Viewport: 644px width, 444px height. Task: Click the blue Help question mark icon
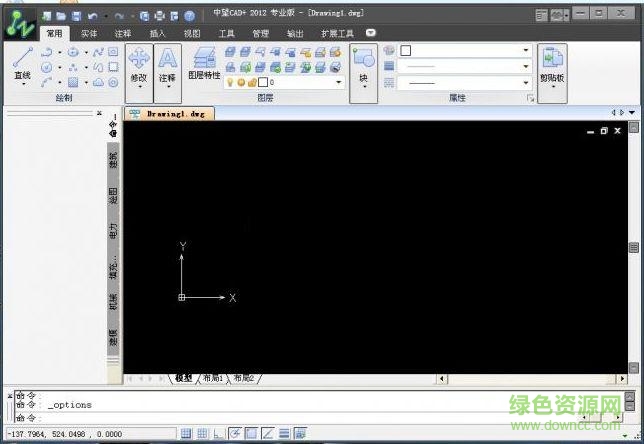pos(189,16)
